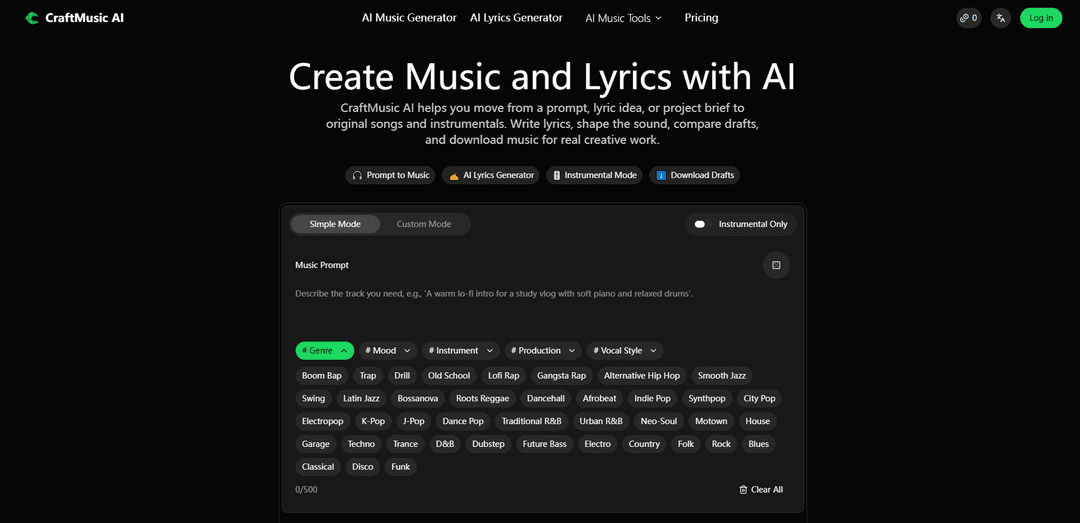Image resolution: width=1080 pixels, height=523 pixels.
Task: Select the K-Pop genre tag
Action: (x=373, y=421)
